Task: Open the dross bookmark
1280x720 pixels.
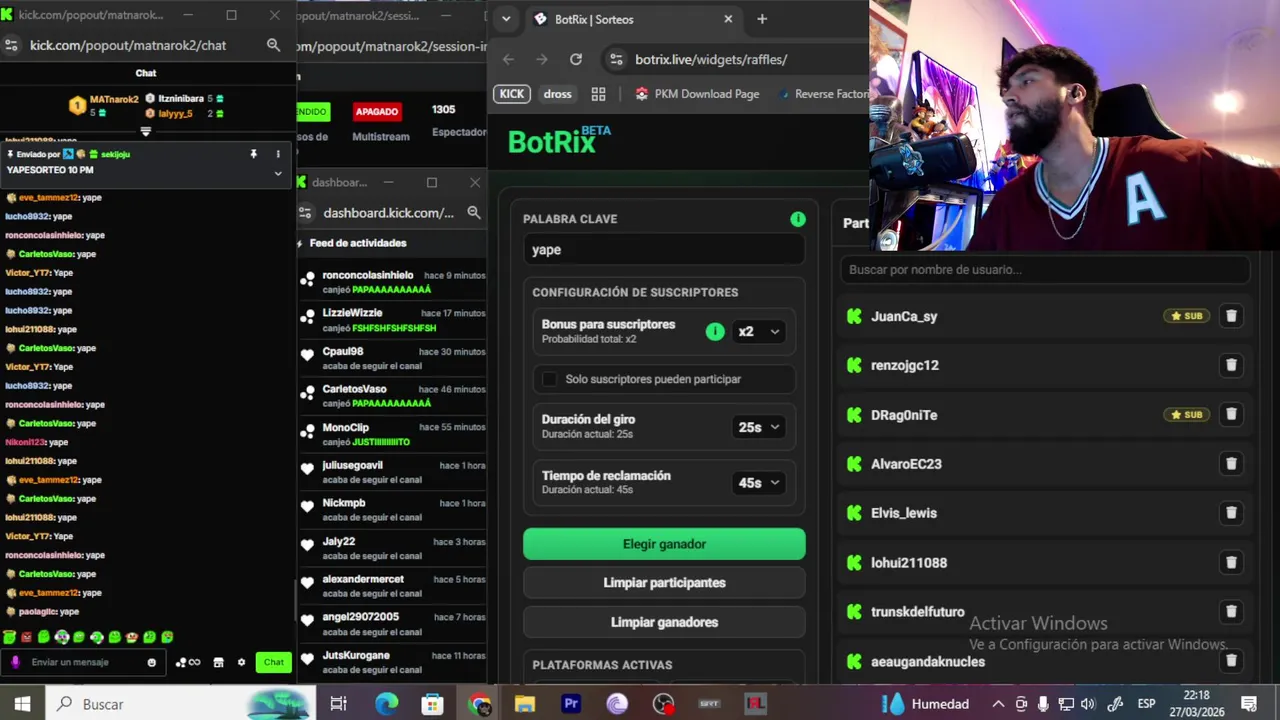Action: tap(557, 94)
